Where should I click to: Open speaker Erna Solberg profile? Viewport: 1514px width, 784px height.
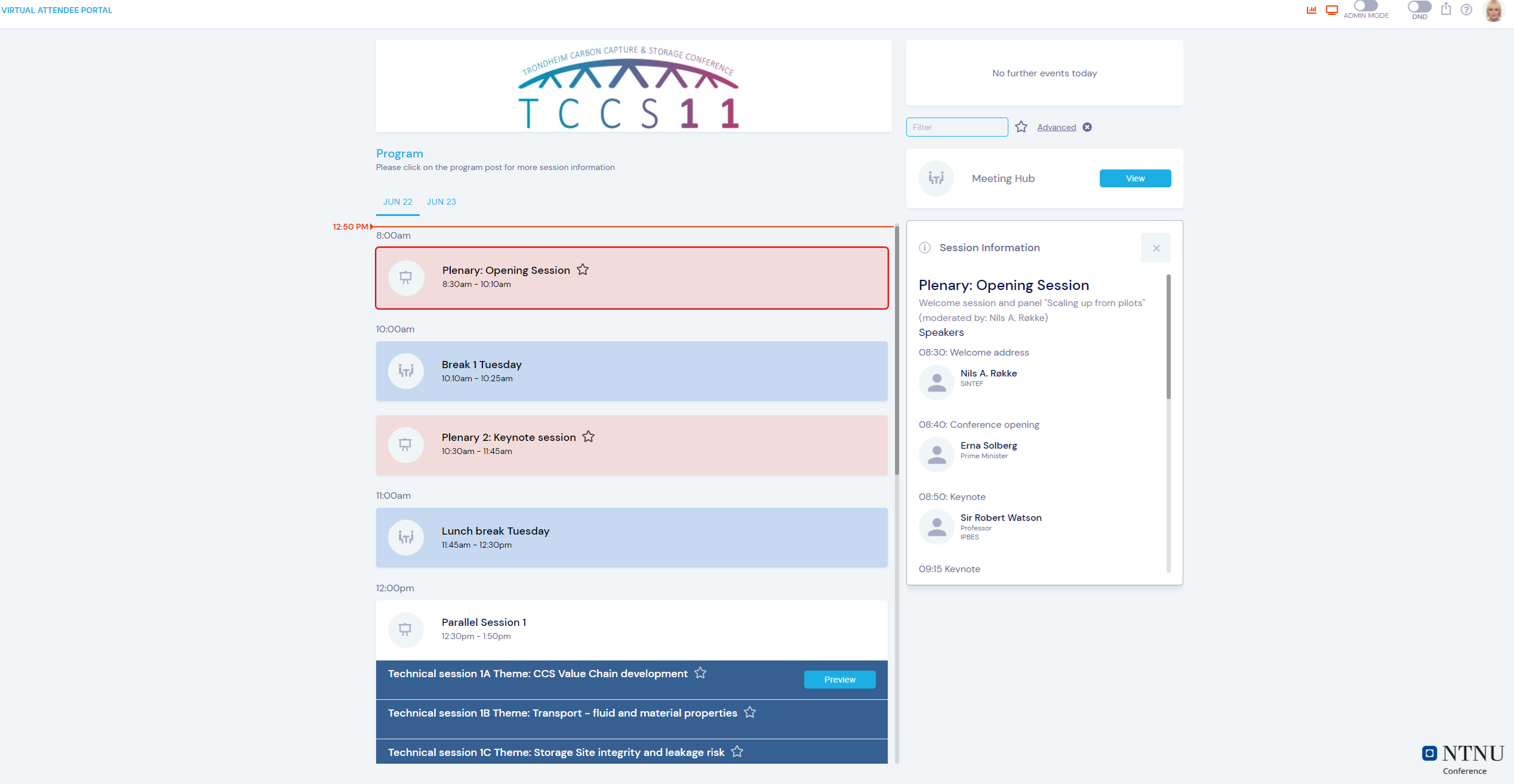tap(989, 446)
